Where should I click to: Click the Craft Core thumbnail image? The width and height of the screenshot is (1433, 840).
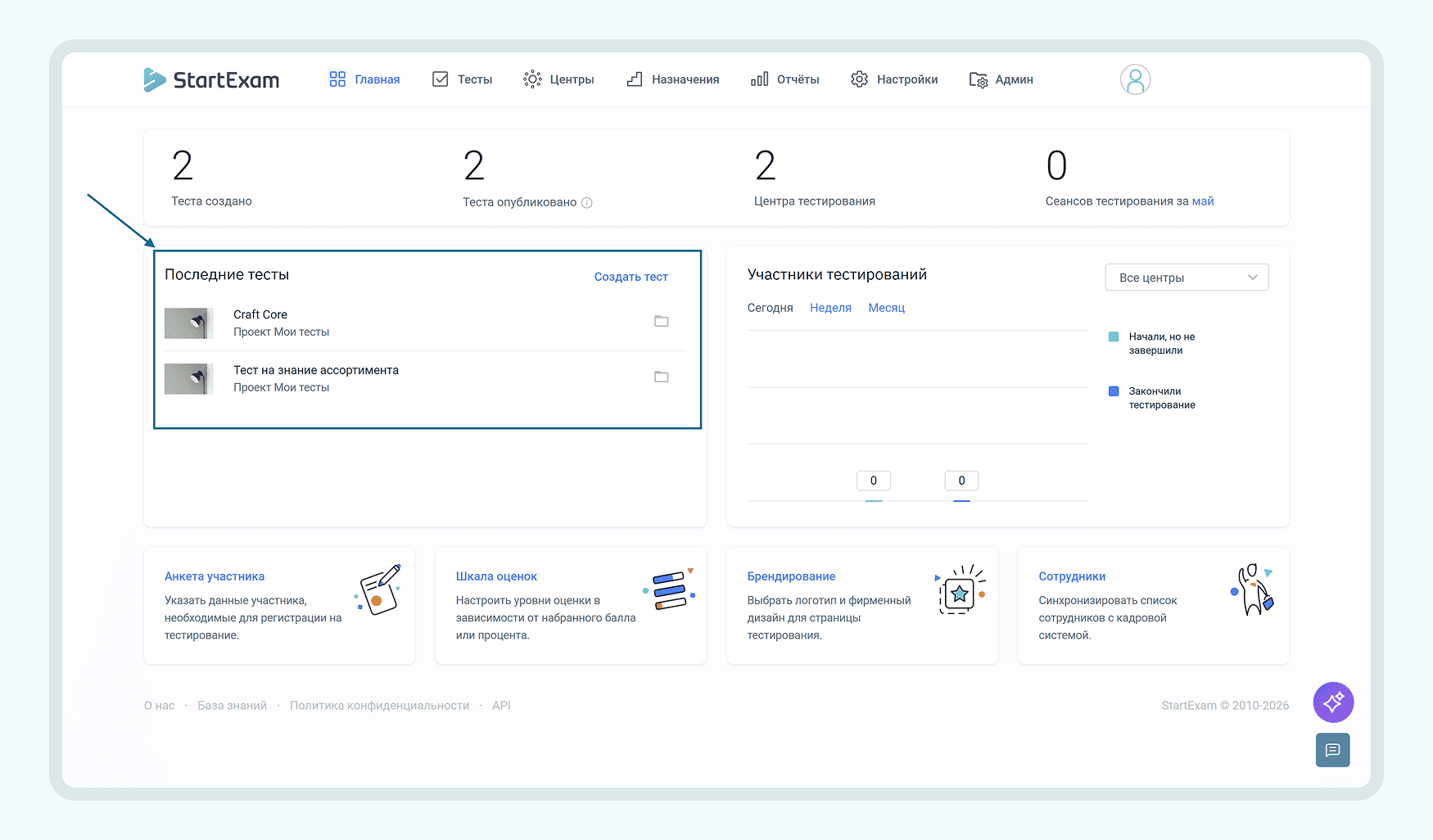(189, 323)
